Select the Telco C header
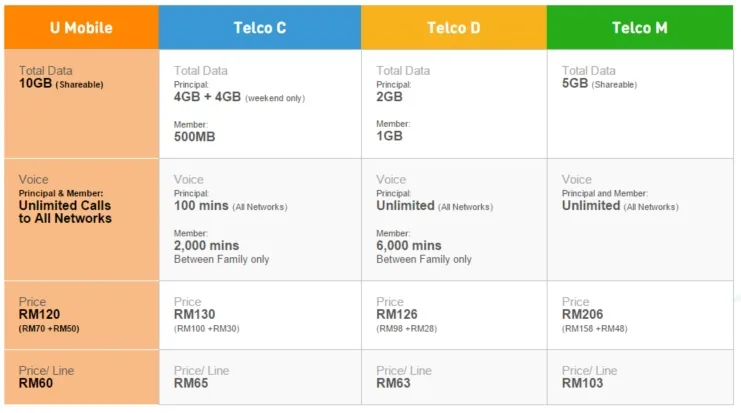 (260, 27)
